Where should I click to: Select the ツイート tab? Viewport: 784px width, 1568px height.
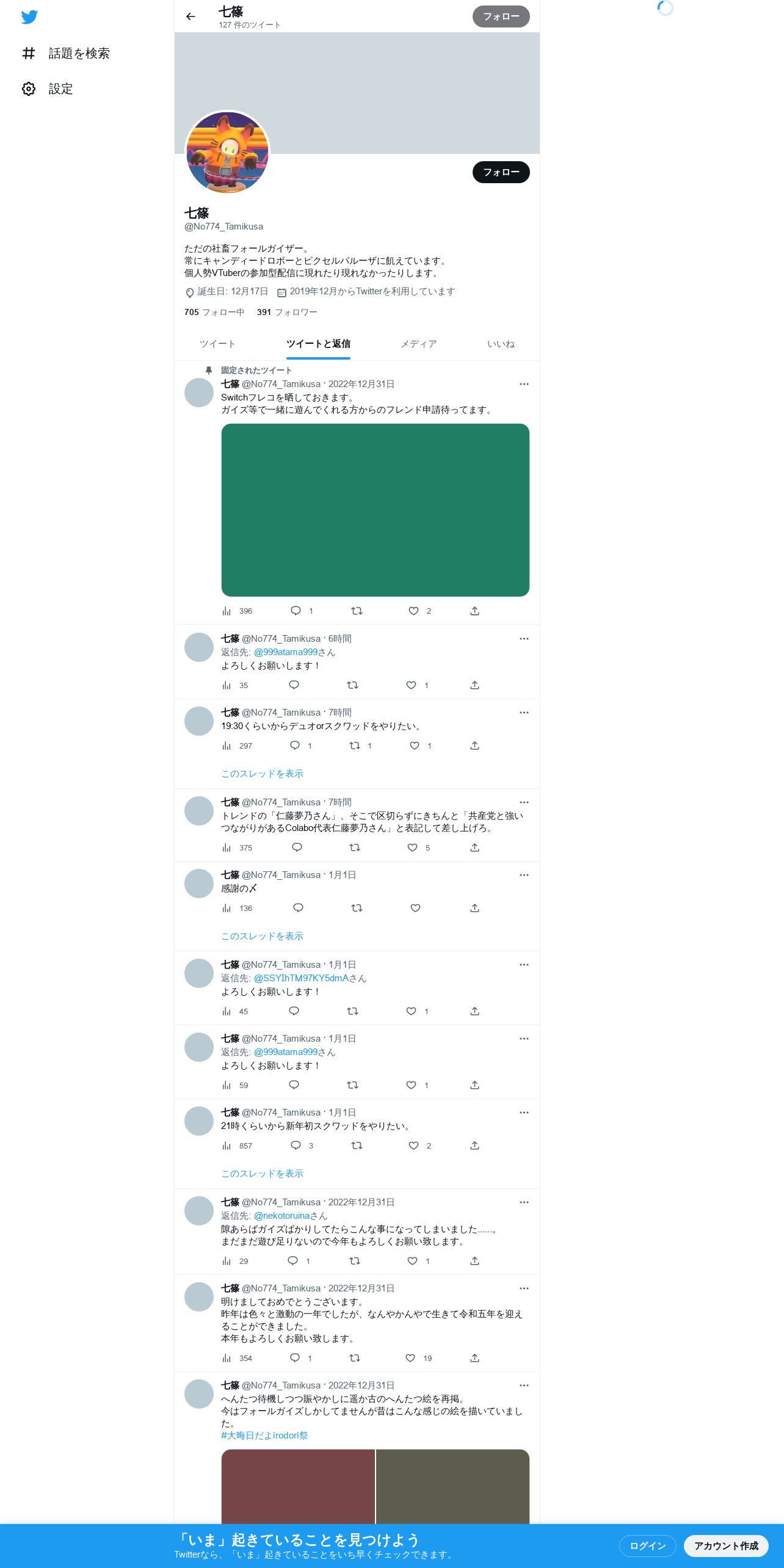[217, 344]
